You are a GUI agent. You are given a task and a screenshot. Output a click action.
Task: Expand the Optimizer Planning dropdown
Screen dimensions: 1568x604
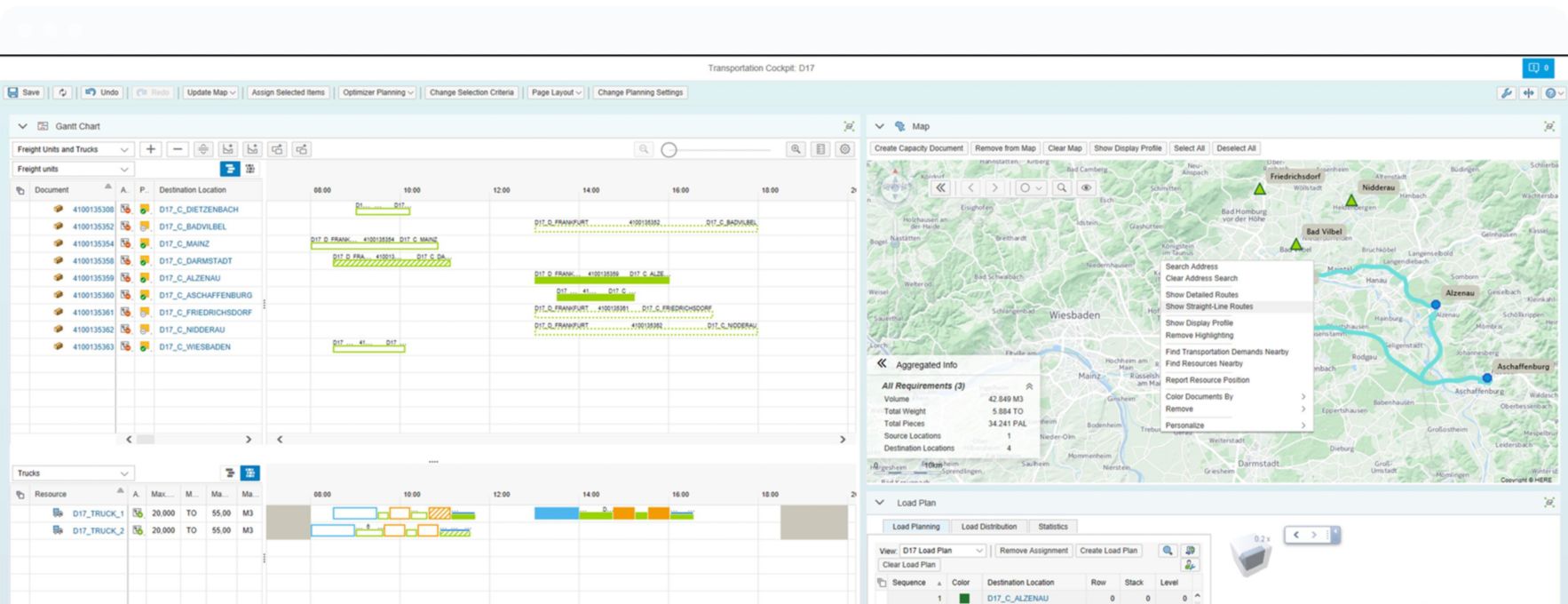click(x=378, y=92)
